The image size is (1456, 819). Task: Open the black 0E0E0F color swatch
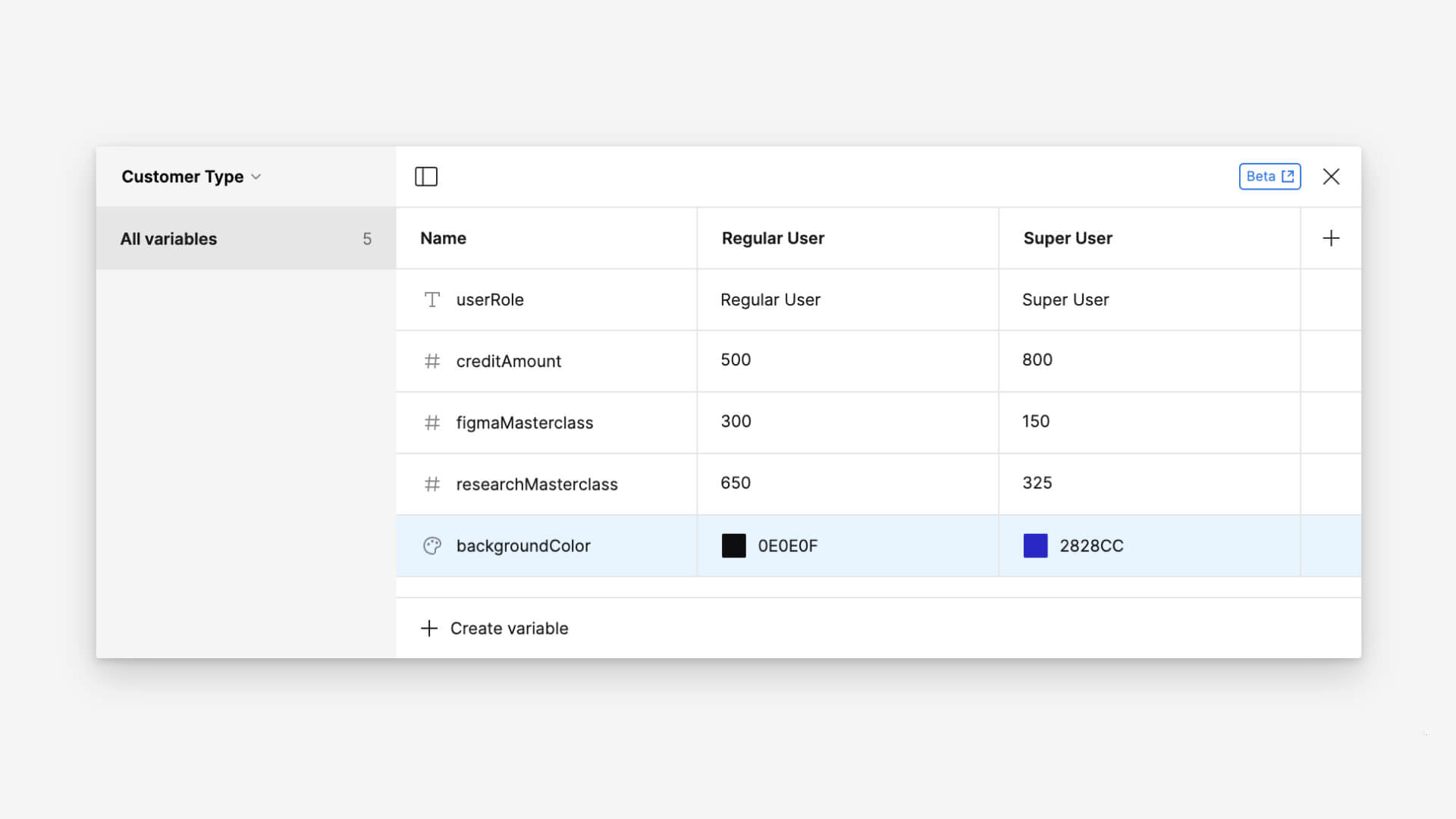tap(733, 546)
